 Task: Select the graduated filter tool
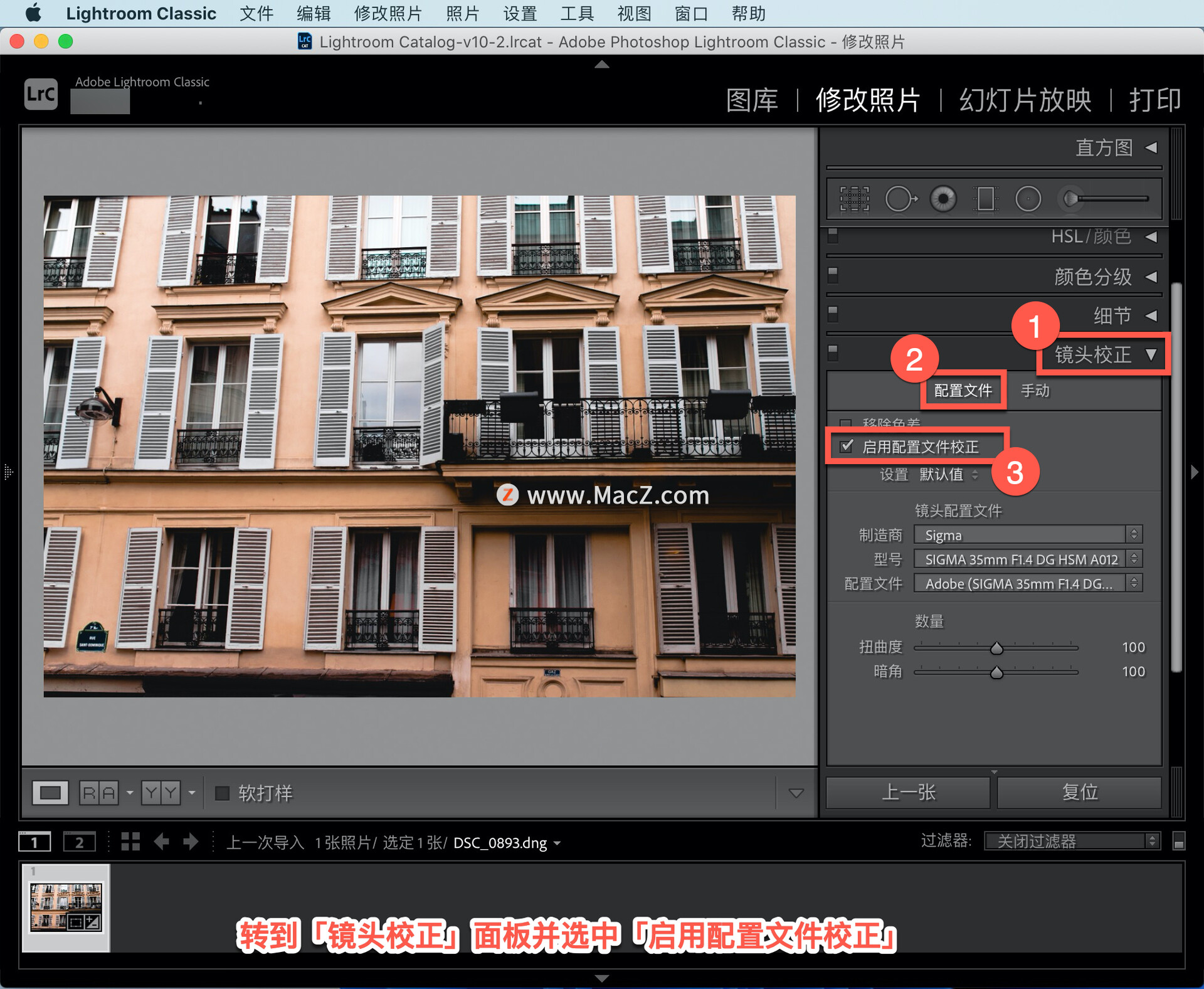[x=985, y=199]
